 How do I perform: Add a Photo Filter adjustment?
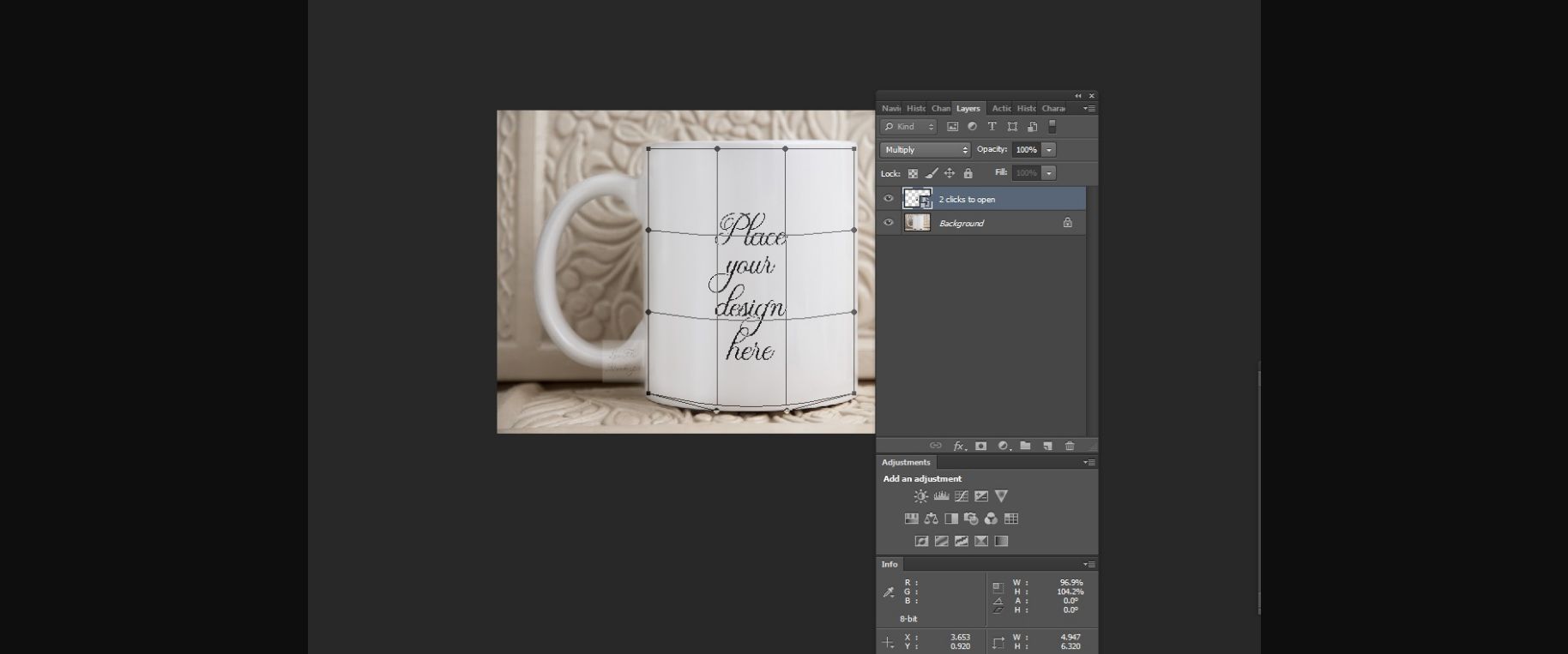[x=971, y=519]
